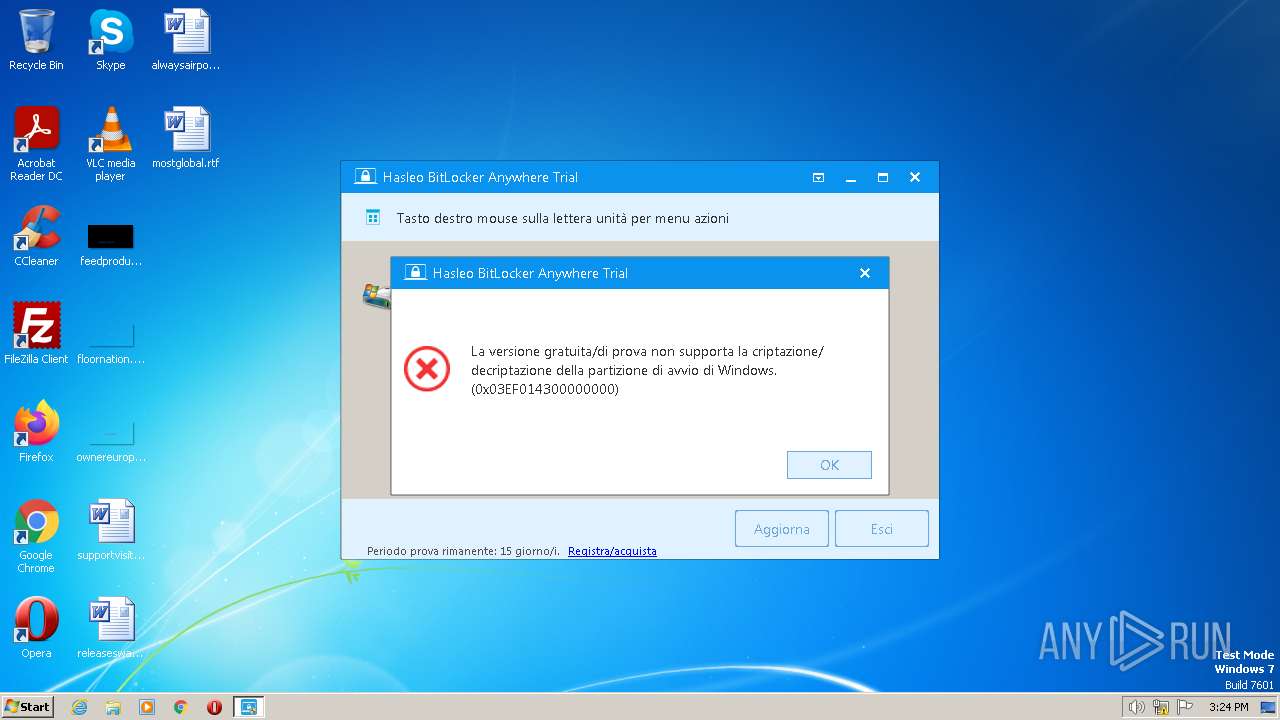Select the alwaysairpo... Word document

coord(186,40)
